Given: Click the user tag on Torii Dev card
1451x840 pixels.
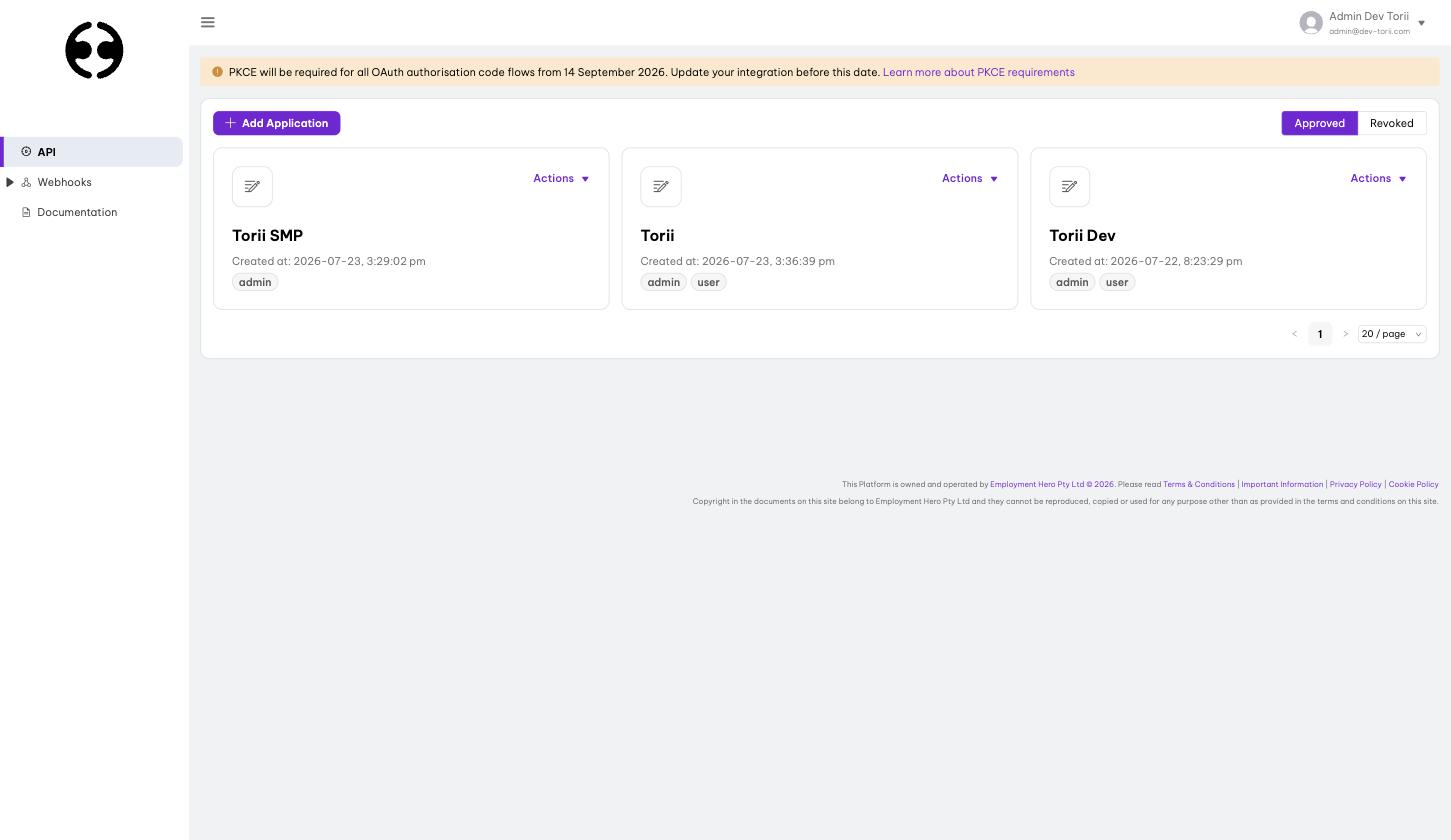Looking at the screenshot, I should (1117, 282).
